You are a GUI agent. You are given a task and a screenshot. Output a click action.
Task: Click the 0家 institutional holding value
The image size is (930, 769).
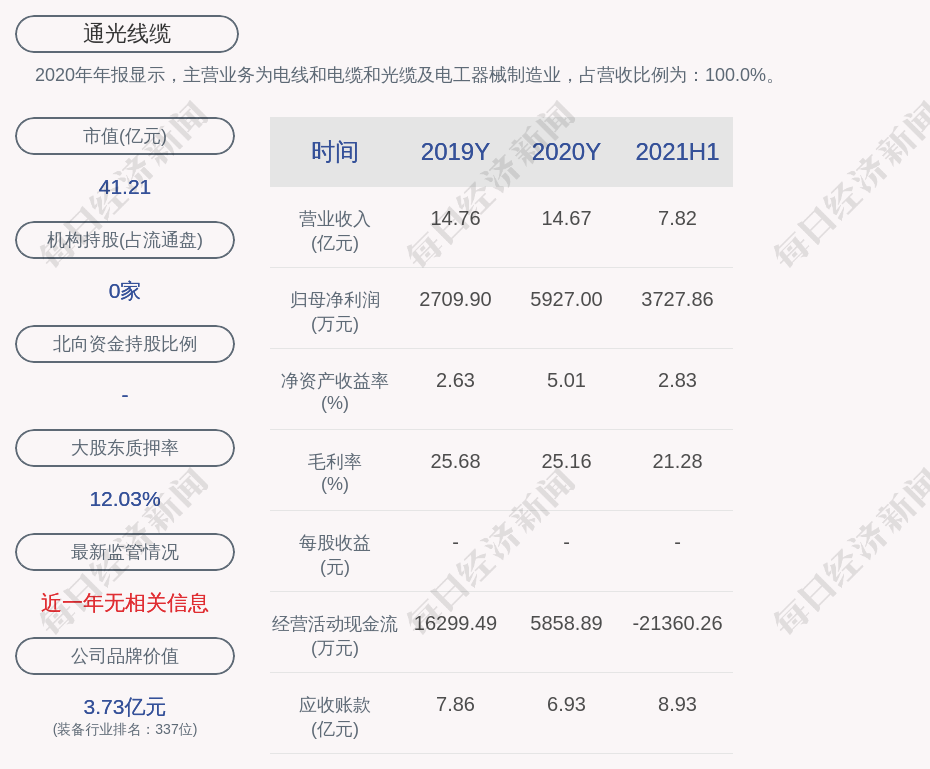pos(125,291)
